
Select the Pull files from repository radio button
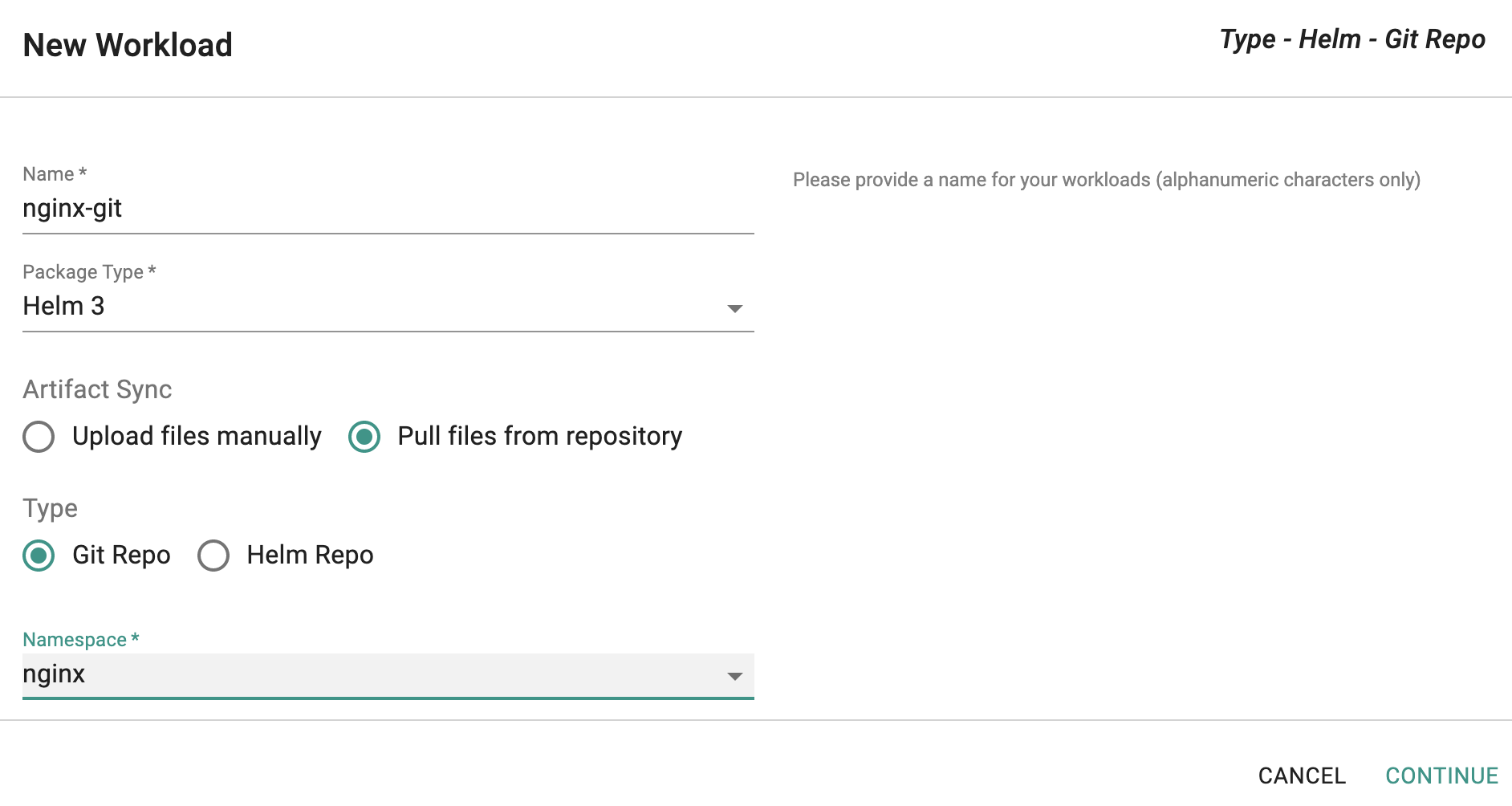click(x=364, y=437)
